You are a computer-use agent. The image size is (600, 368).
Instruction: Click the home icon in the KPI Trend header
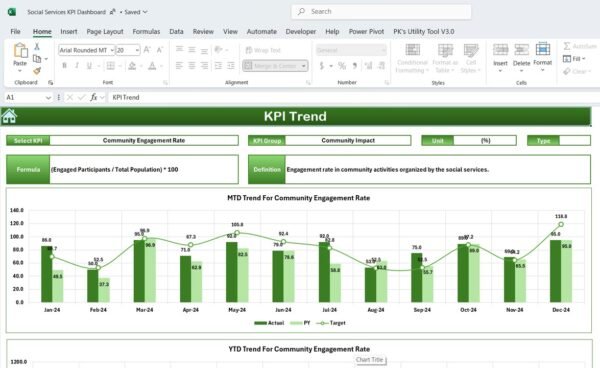[x=9, y=116]
